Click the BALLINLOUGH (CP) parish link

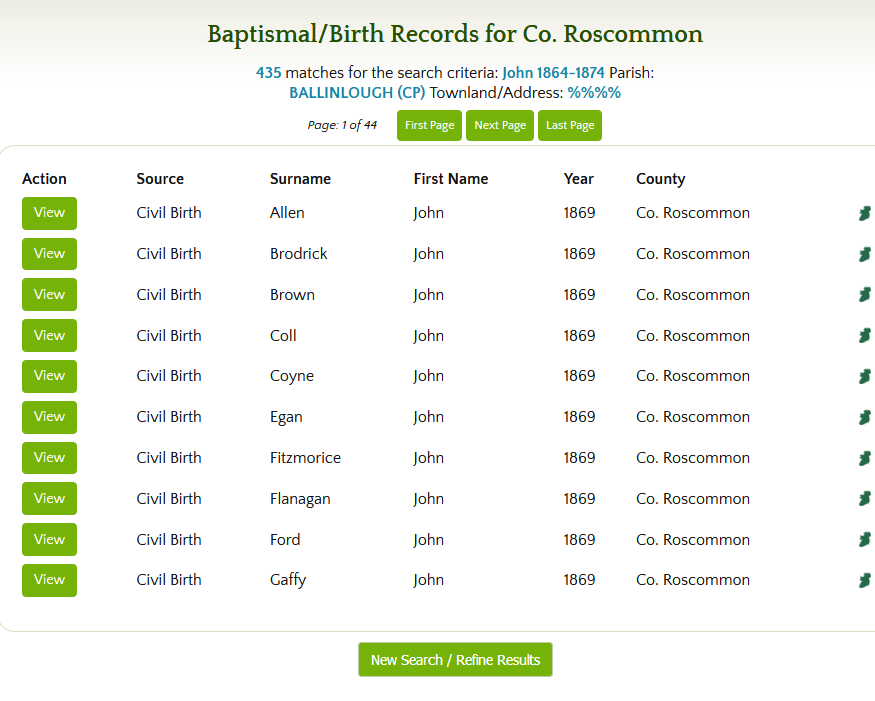pos(357,93)
